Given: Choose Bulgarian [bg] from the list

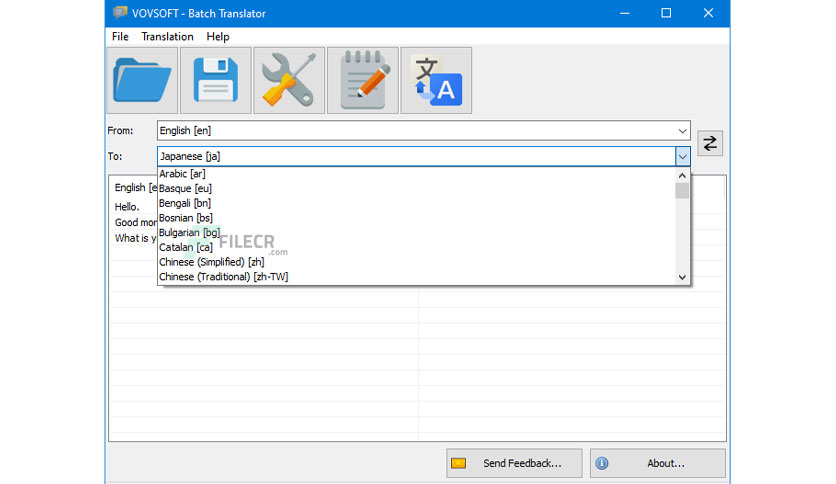Looking at the screenshot, I should 417,232.
